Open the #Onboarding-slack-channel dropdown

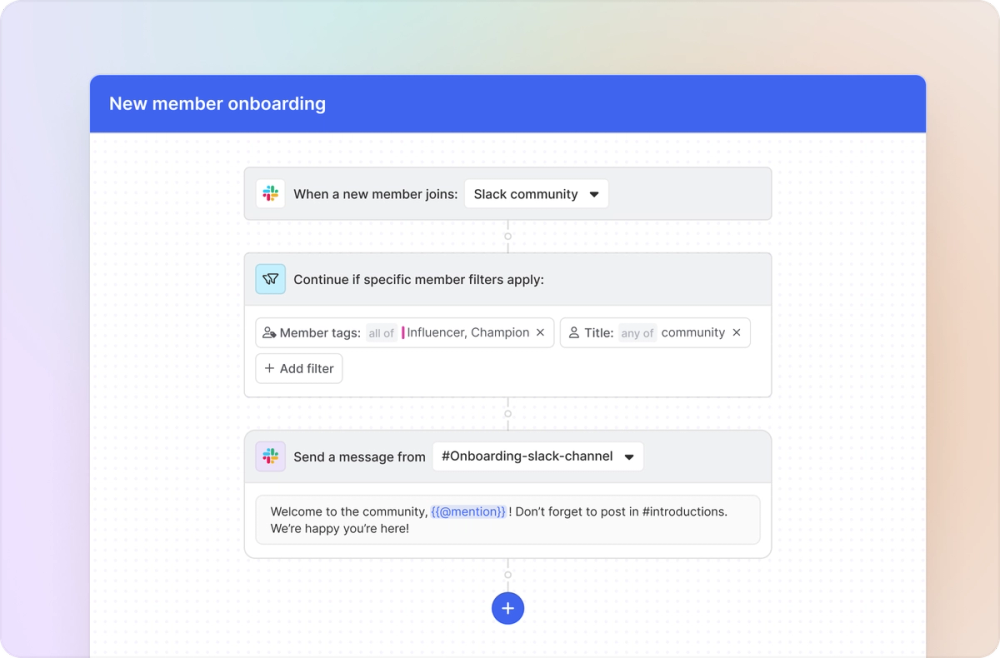(538, 457)
